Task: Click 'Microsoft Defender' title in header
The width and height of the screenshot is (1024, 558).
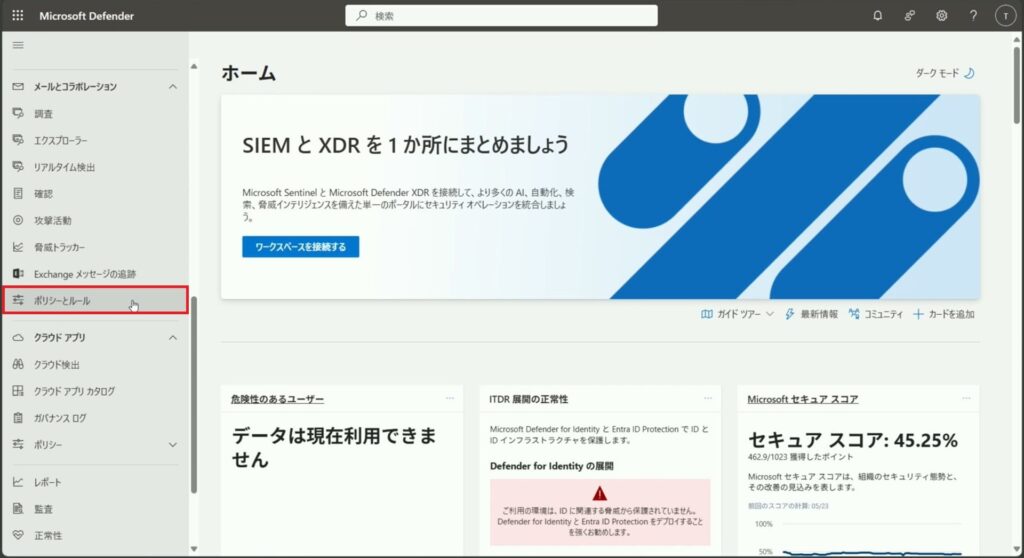Action: tap(86, 16)
